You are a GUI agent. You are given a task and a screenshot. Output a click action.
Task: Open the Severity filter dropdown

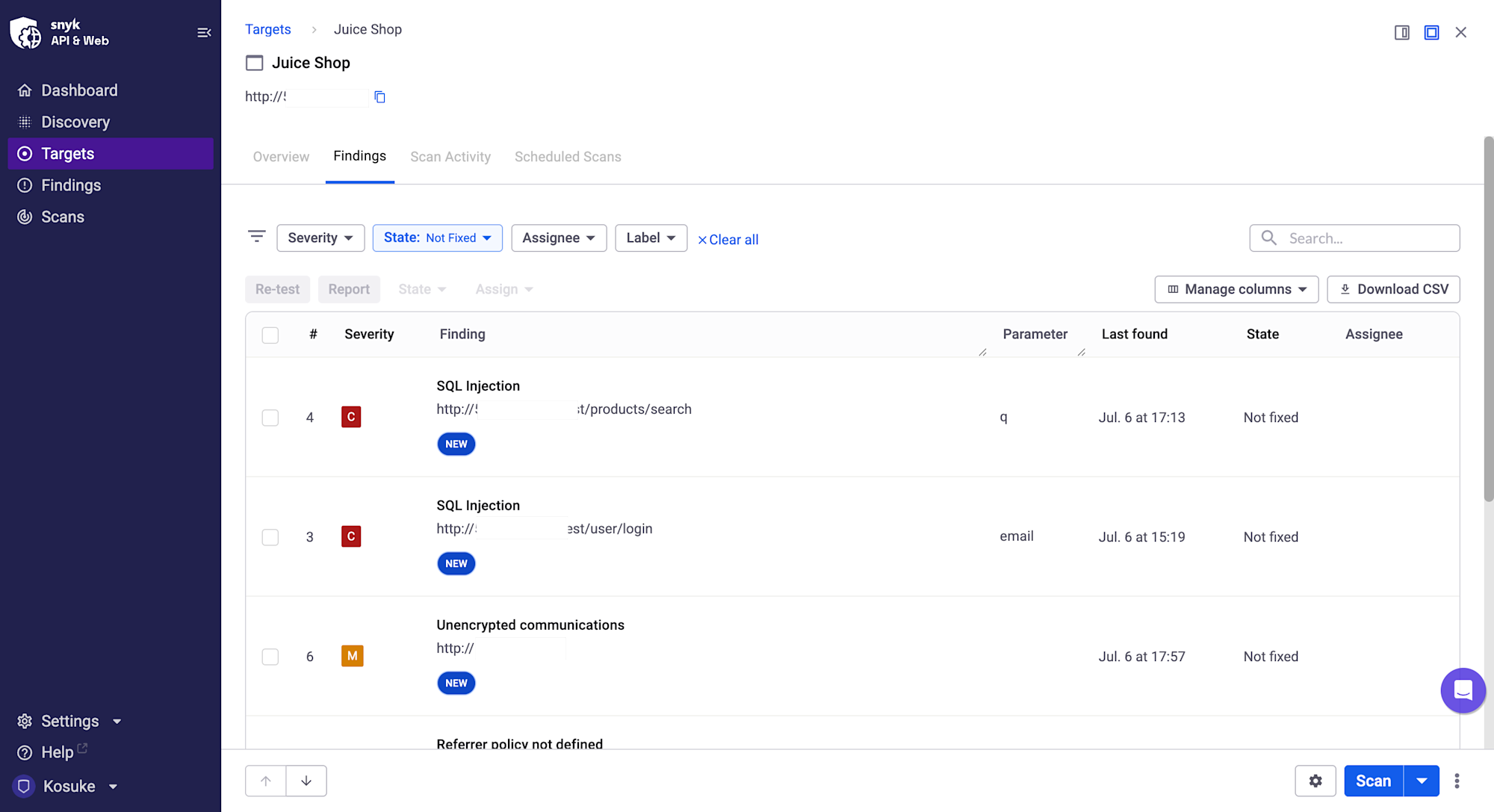[320, 238]
